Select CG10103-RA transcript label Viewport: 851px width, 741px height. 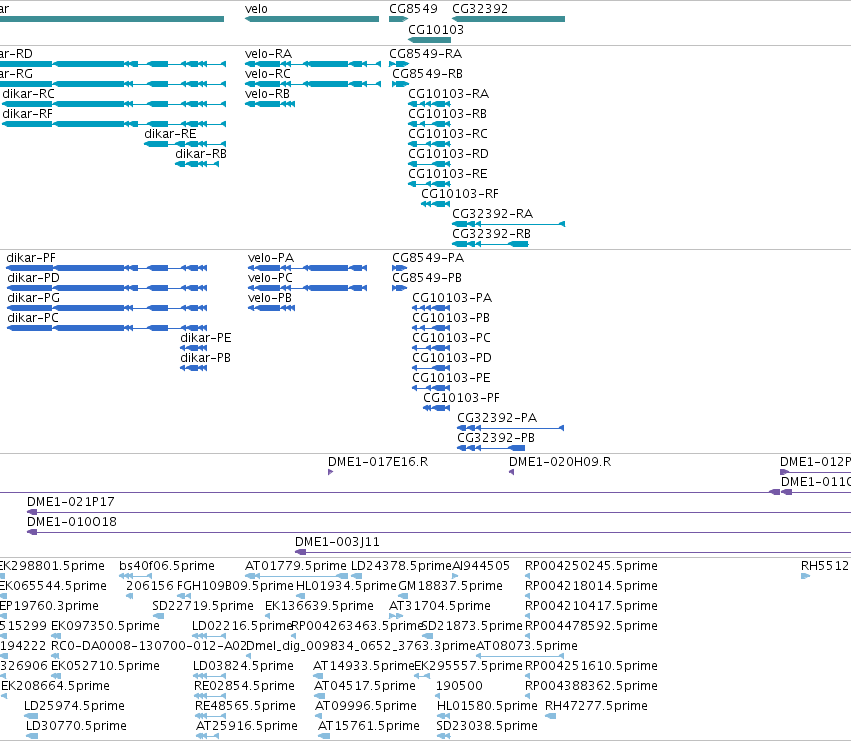click(x=448, y=94)
